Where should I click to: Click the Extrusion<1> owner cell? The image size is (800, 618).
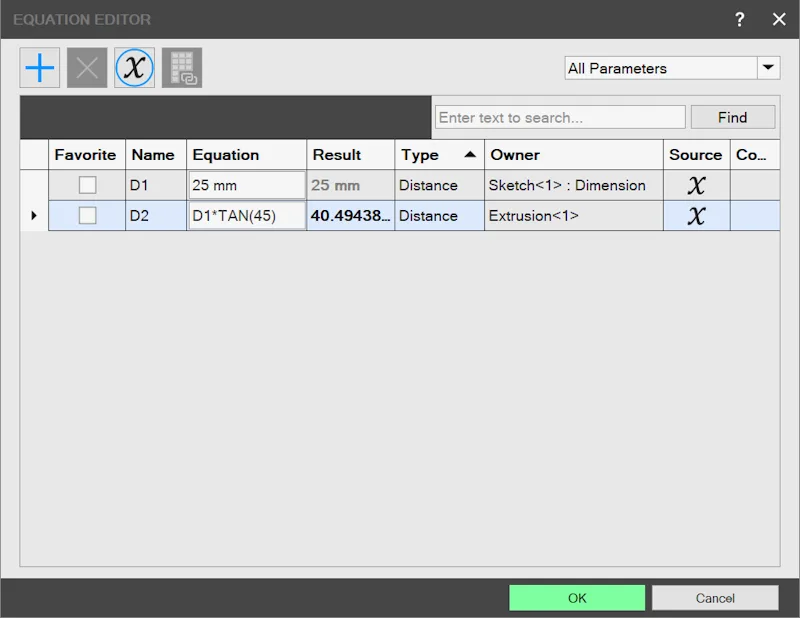pyautogui.click(x=574, y=216)
